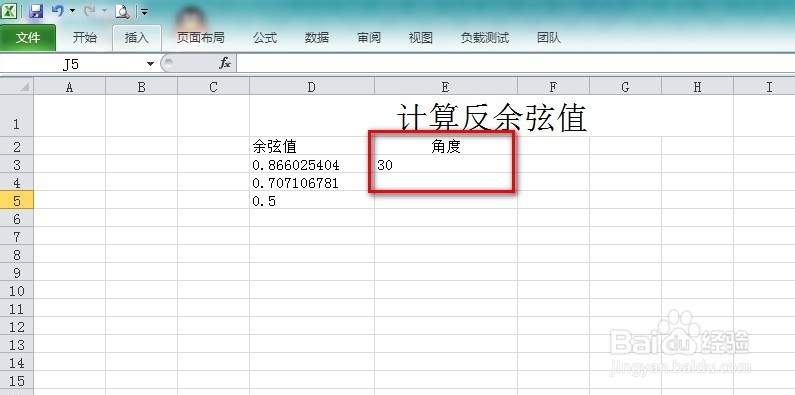Select column D header
795x395 pixels.
tap(312, 87)
